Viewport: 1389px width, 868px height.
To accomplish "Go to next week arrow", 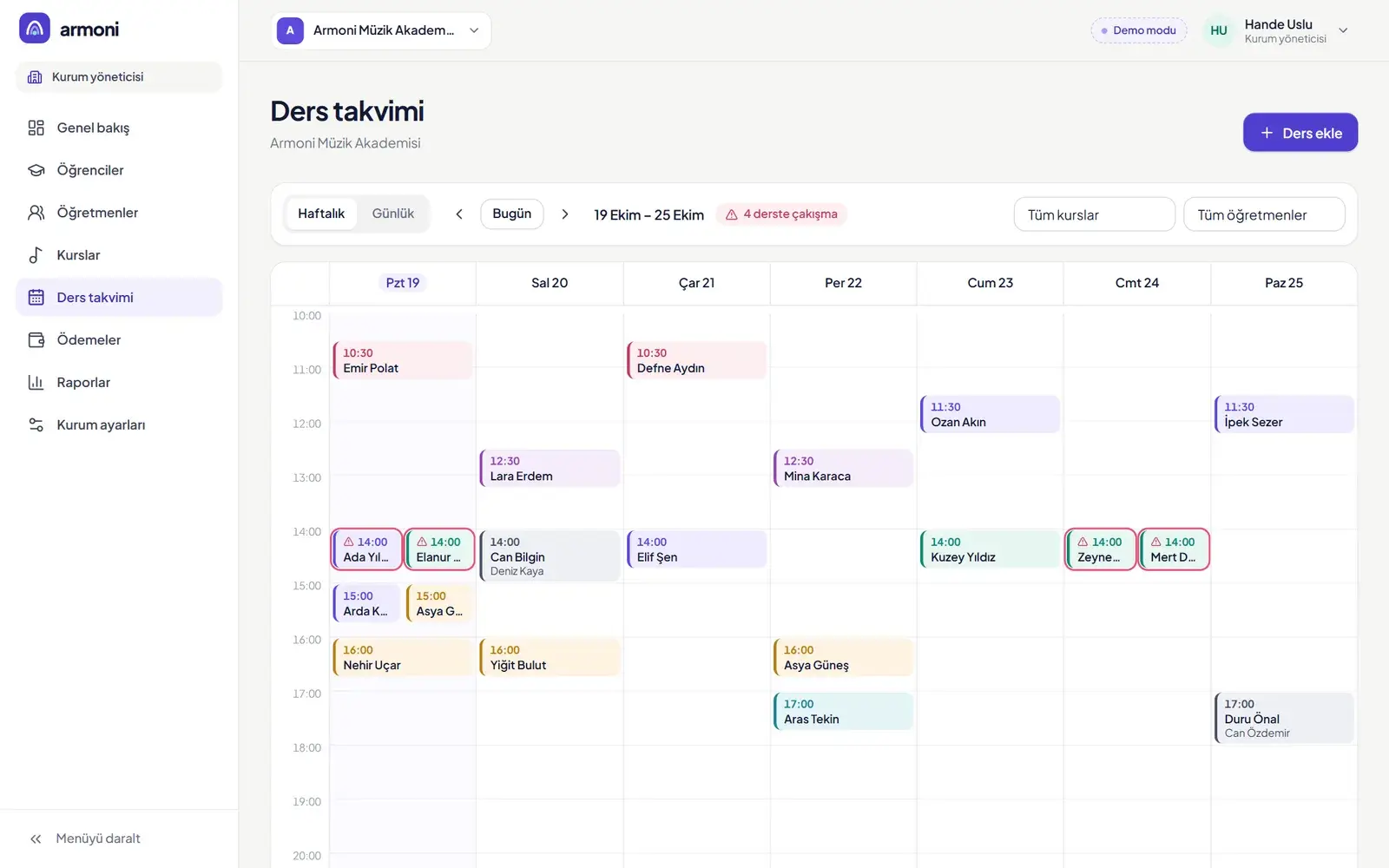I will coord(565,214).
